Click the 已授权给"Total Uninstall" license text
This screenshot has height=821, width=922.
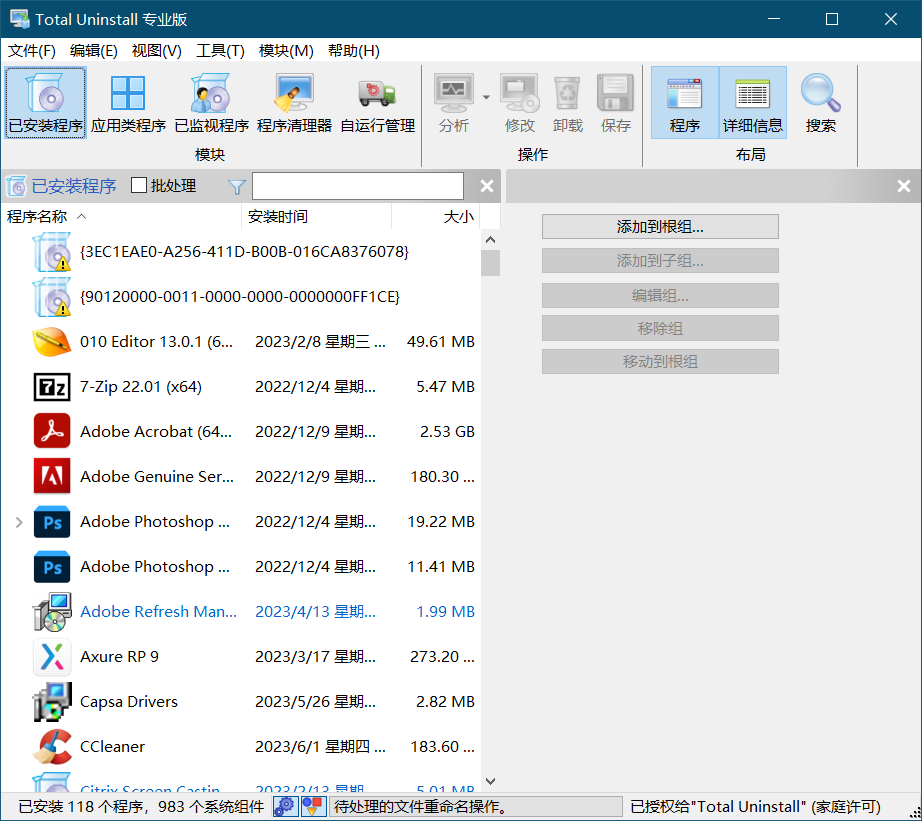click(756, 806)
